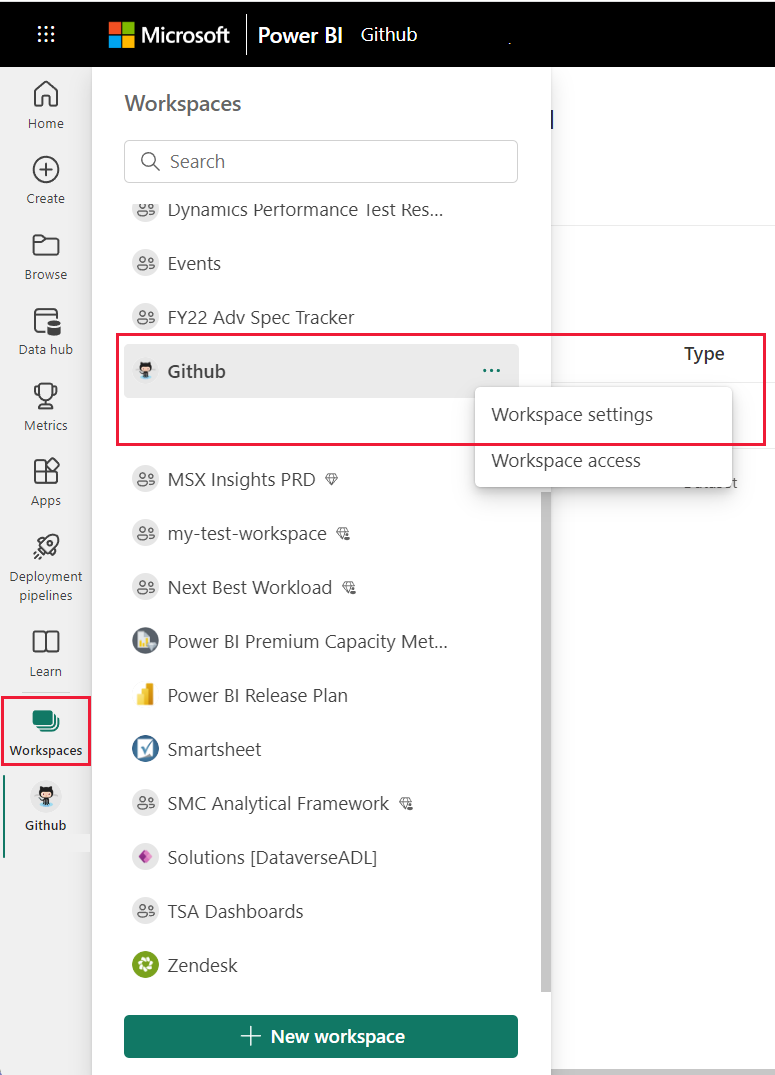Open Power BI Premium Capacity Metrics workspace

coord(321,642)
